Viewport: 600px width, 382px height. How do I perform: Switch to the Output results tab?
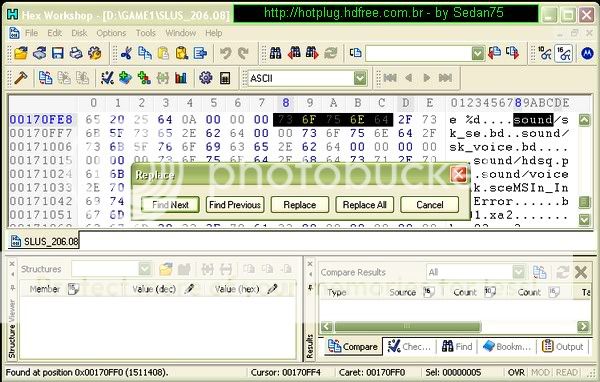pyautogui.click(x=563, y=346)
